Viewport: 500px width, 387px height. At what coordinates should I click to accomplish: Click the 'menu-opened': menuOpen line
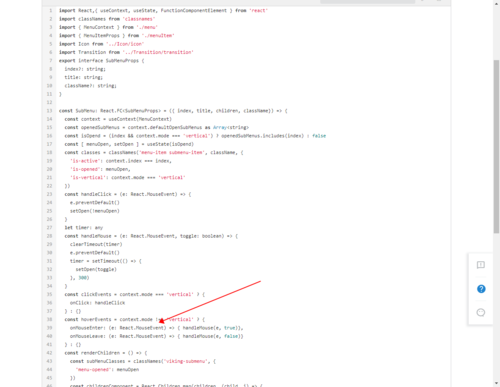click(x=107, y=369)
